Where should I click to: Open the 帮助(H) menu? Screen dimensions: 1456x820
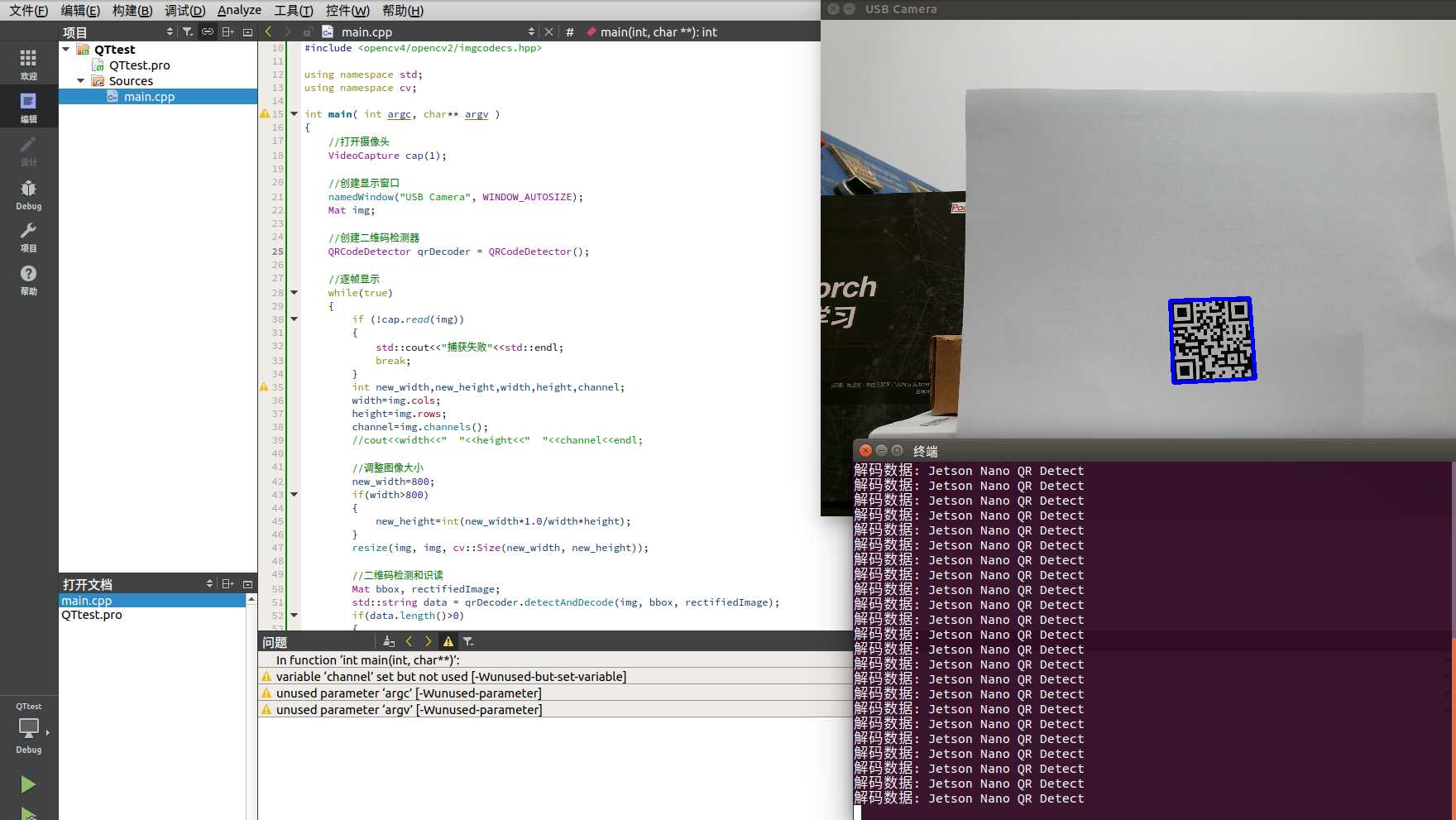pos(403,10)
